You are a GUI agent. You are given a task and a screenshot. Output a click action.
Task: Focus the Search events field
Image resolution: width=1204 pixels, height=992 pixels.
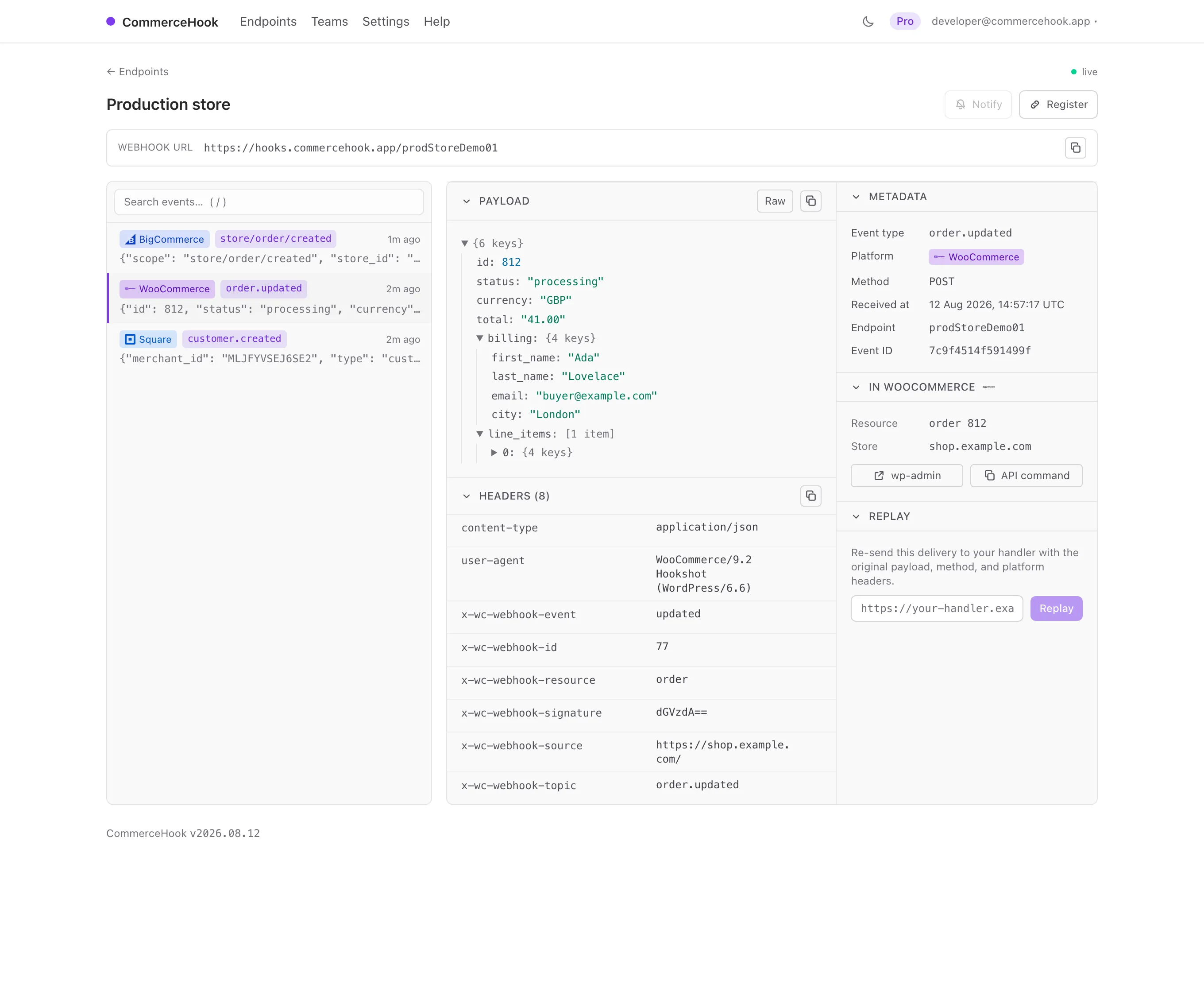(269, 202)
